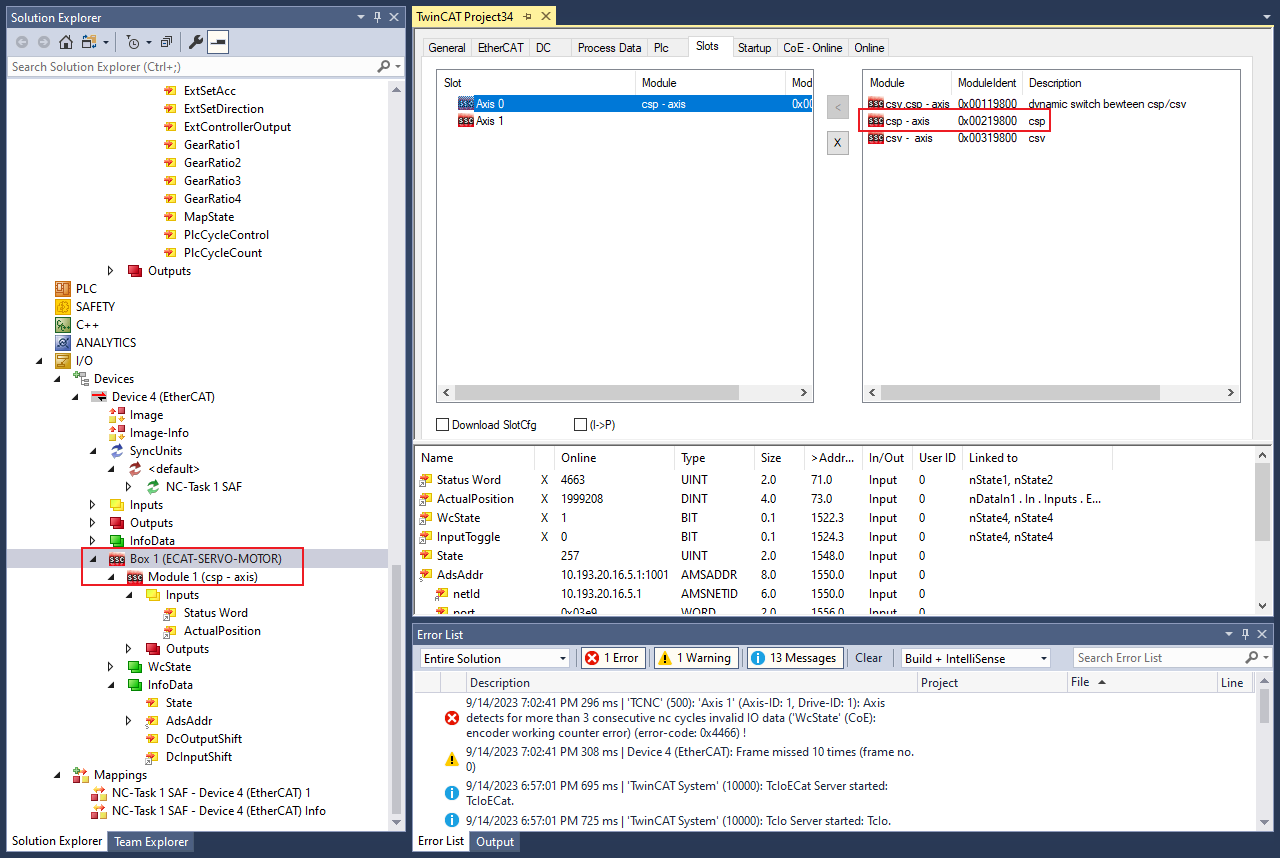Click the Clear button in Error List
Viewport: 1280px width, 858px height.
tap(868, 658)
